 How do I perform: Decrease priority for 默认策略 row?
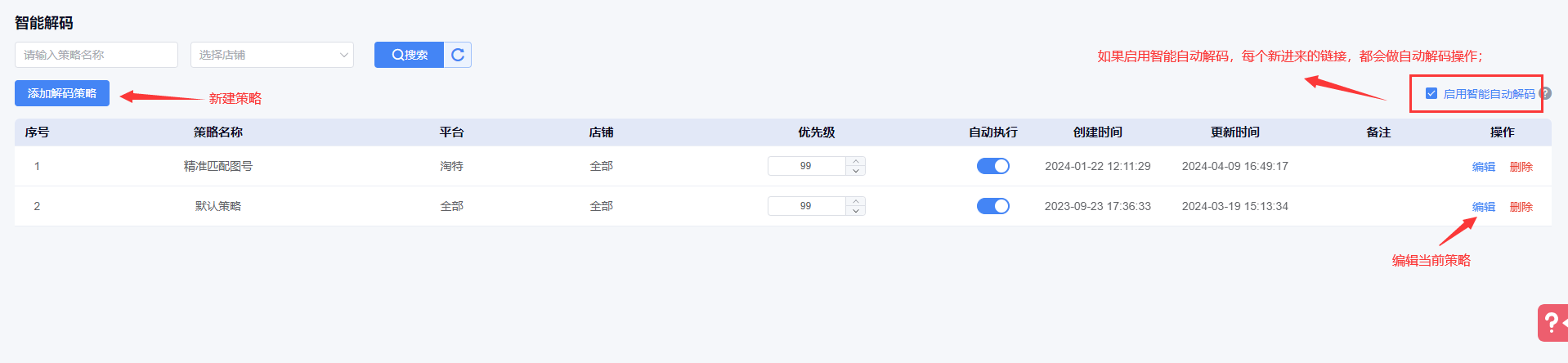tap(856, 211)
